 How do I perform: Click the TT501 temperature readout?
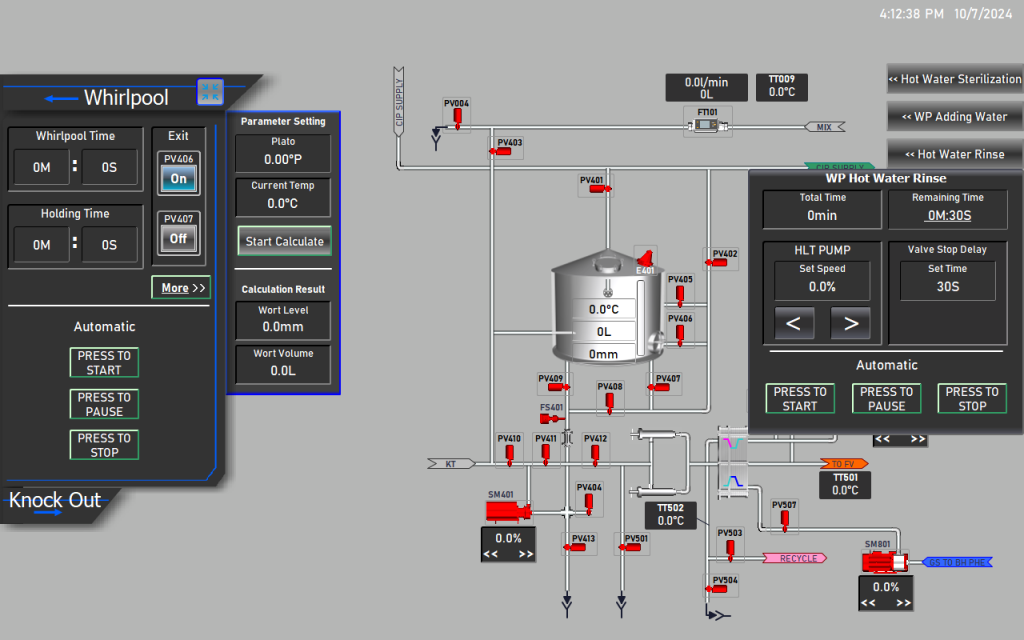point(845,485)
